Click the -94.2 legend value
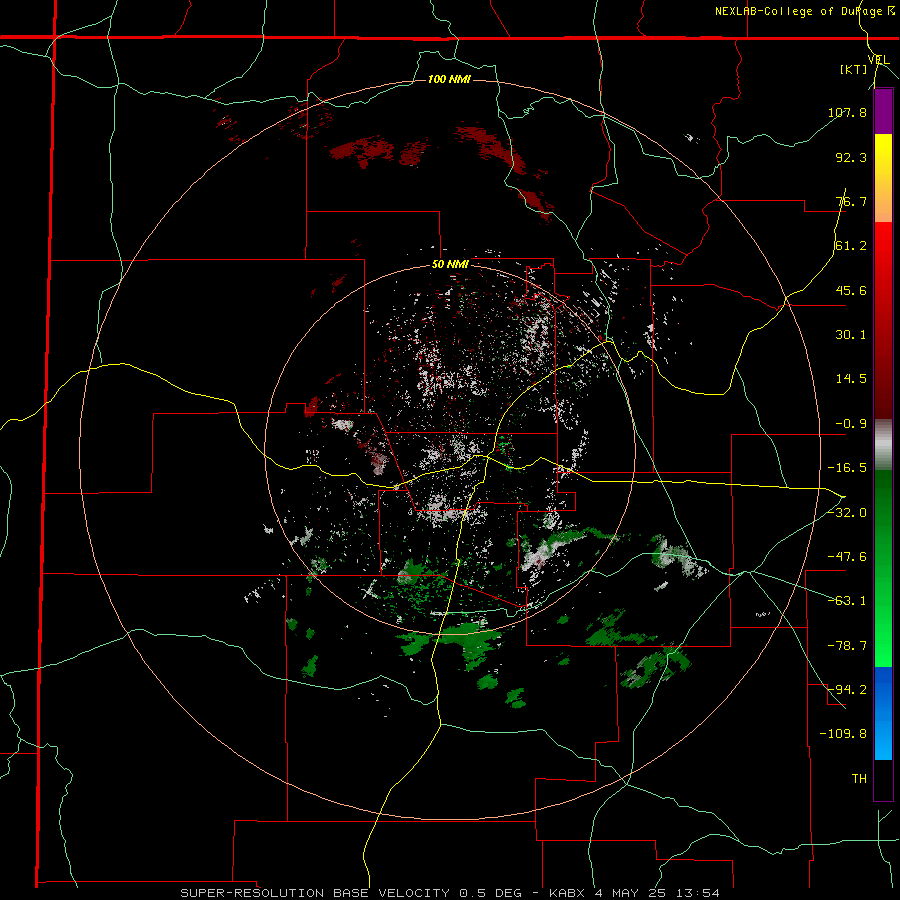Viewport: 900px width, 900px height. (847, 689)
